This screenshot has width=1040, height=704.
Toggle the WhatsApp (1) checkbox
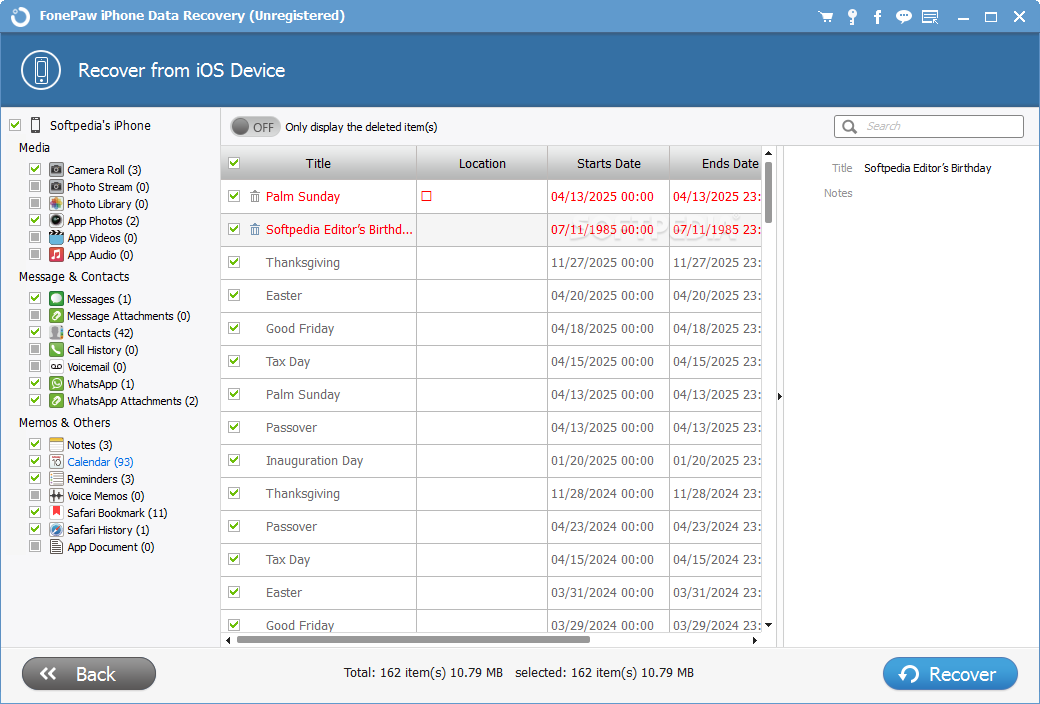[35, 384]
